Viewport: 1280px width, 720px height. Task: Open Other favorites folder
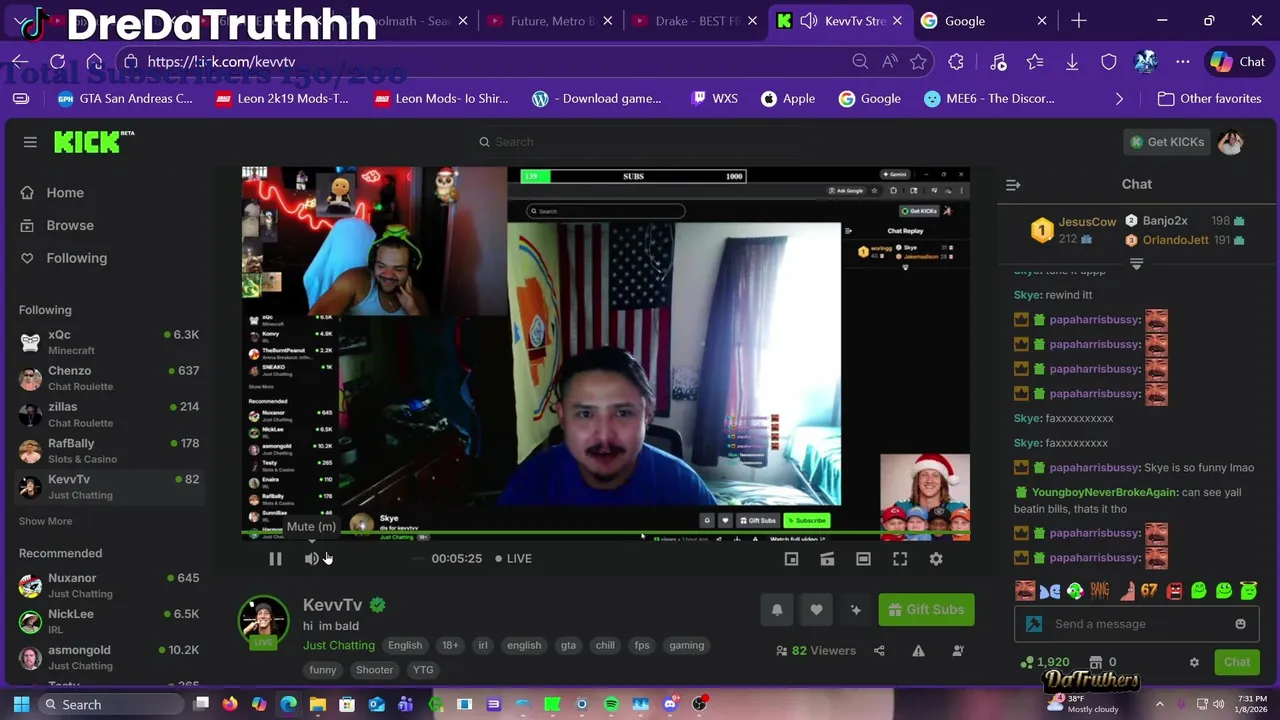pyautogui.click(x=1208, y=99)
